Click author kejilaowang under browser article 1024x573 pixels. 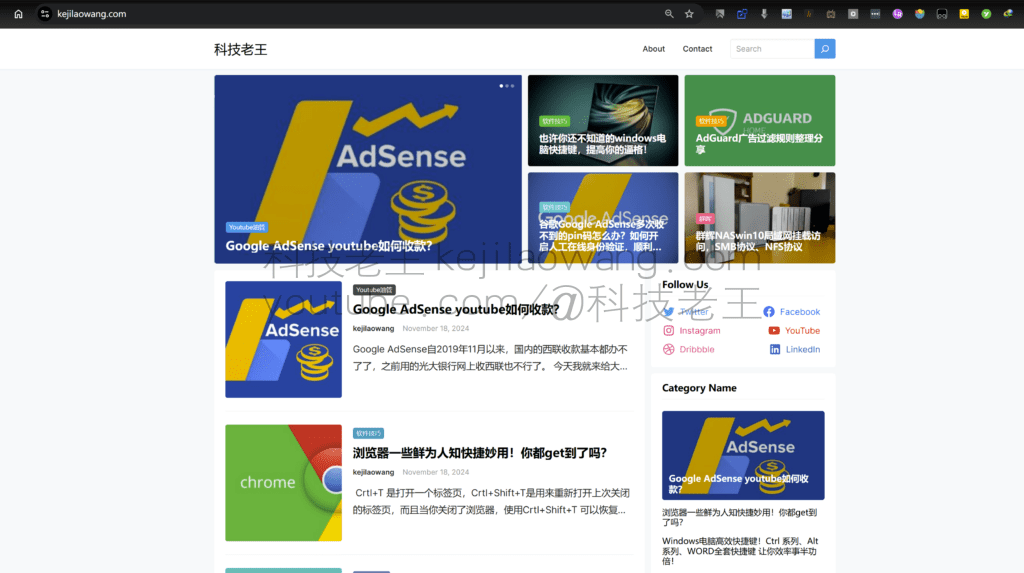point(374,472)
